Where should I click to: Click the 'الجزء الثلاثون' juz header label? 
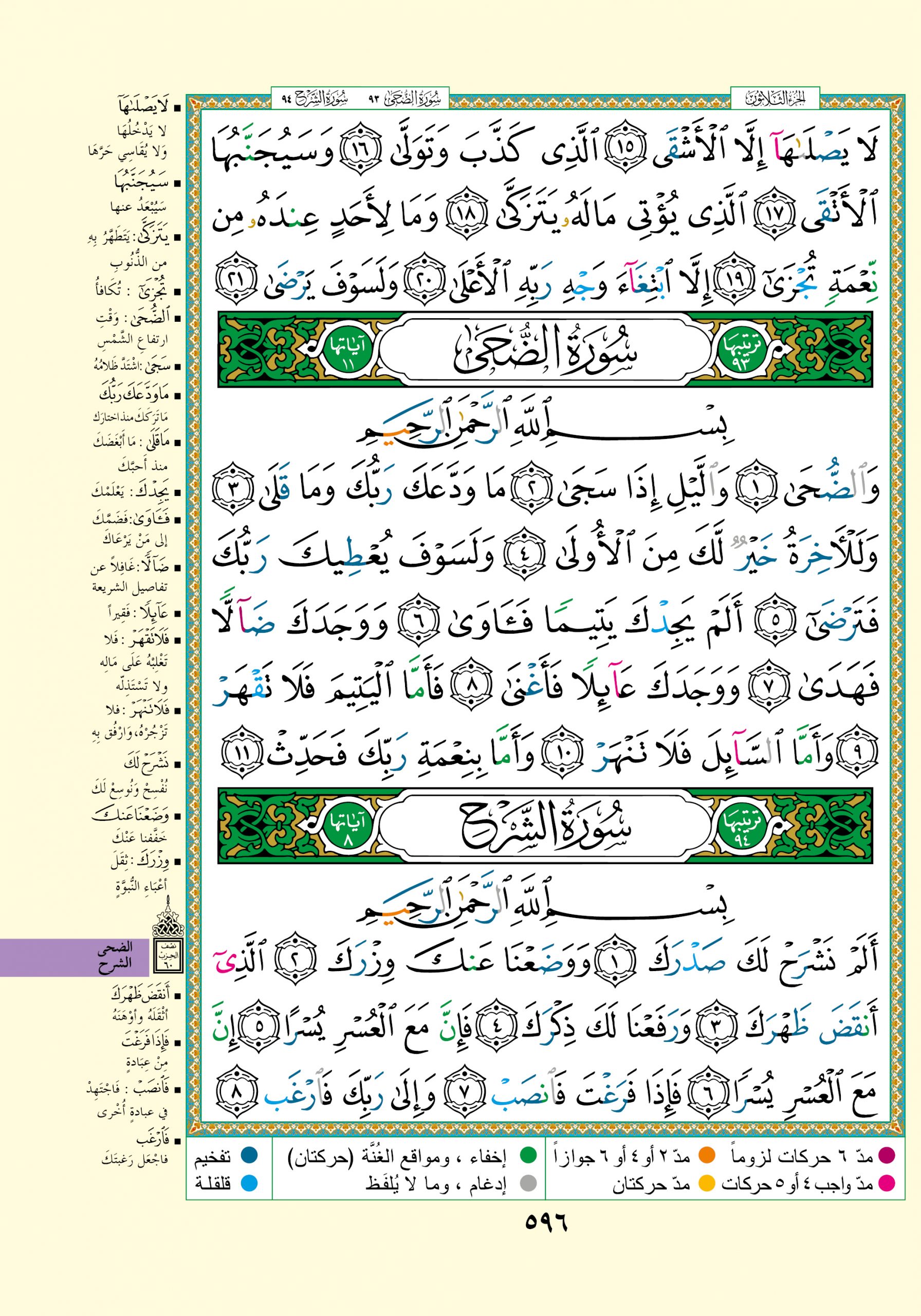[x=776, y=99]
